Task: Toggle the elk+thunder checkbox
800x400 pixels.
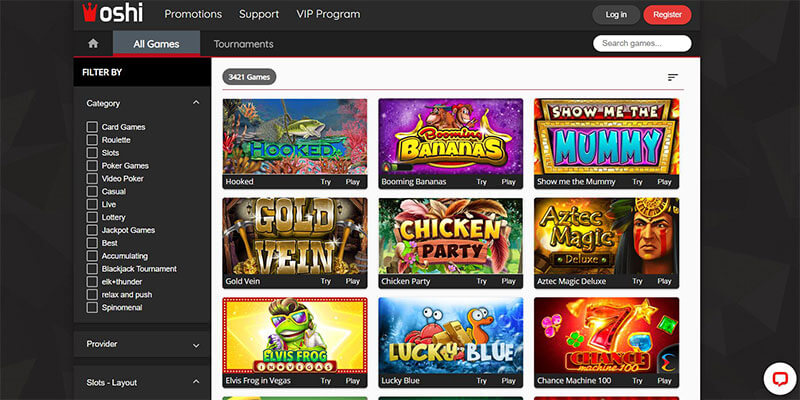Action: [x=92, y=282]
